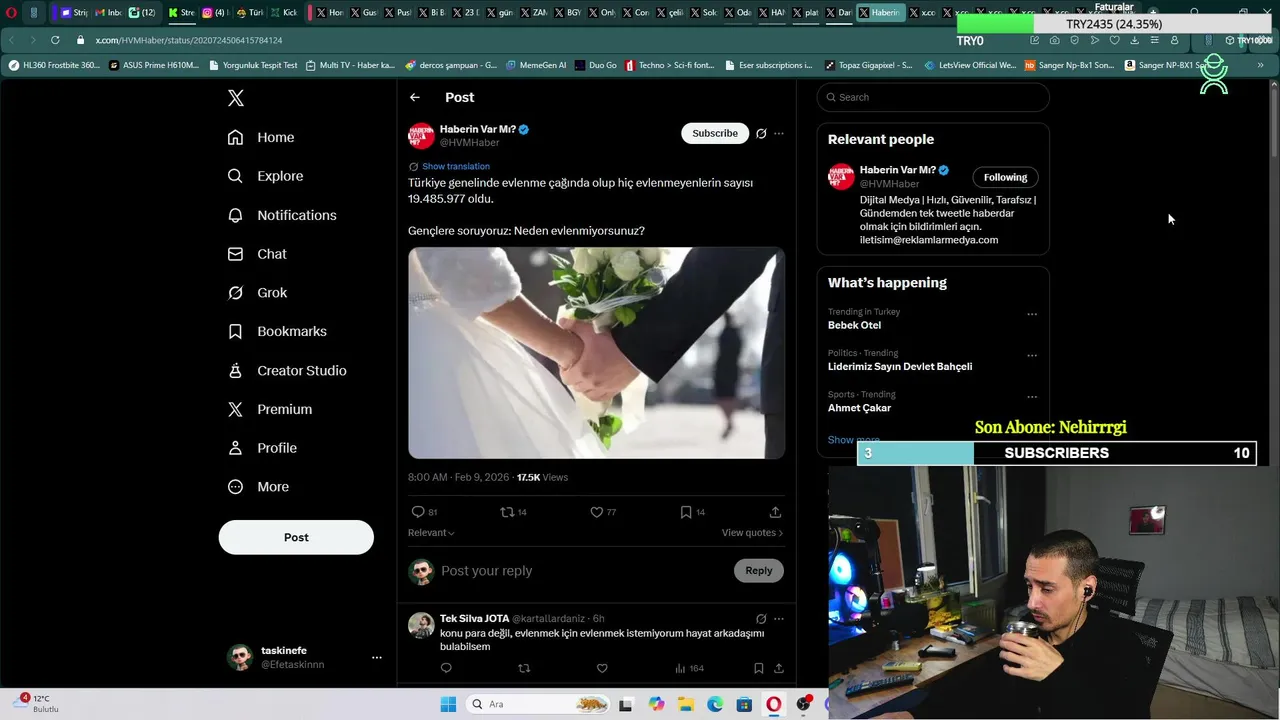
Task: Open the More menu in sidebar
Action: [x=258, y=487]
